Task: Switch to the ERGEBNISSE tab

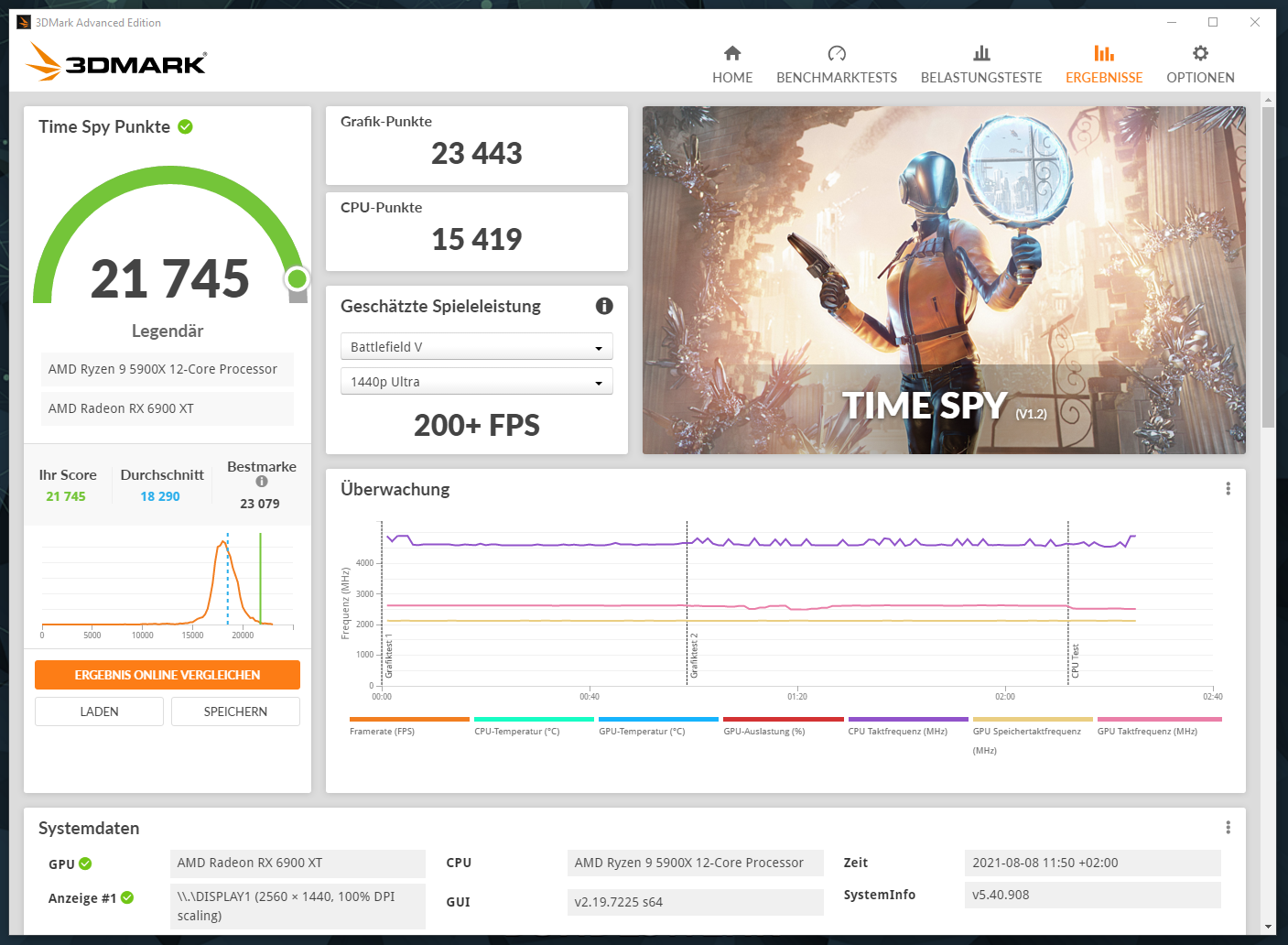Action: [x=1104, y=64]
